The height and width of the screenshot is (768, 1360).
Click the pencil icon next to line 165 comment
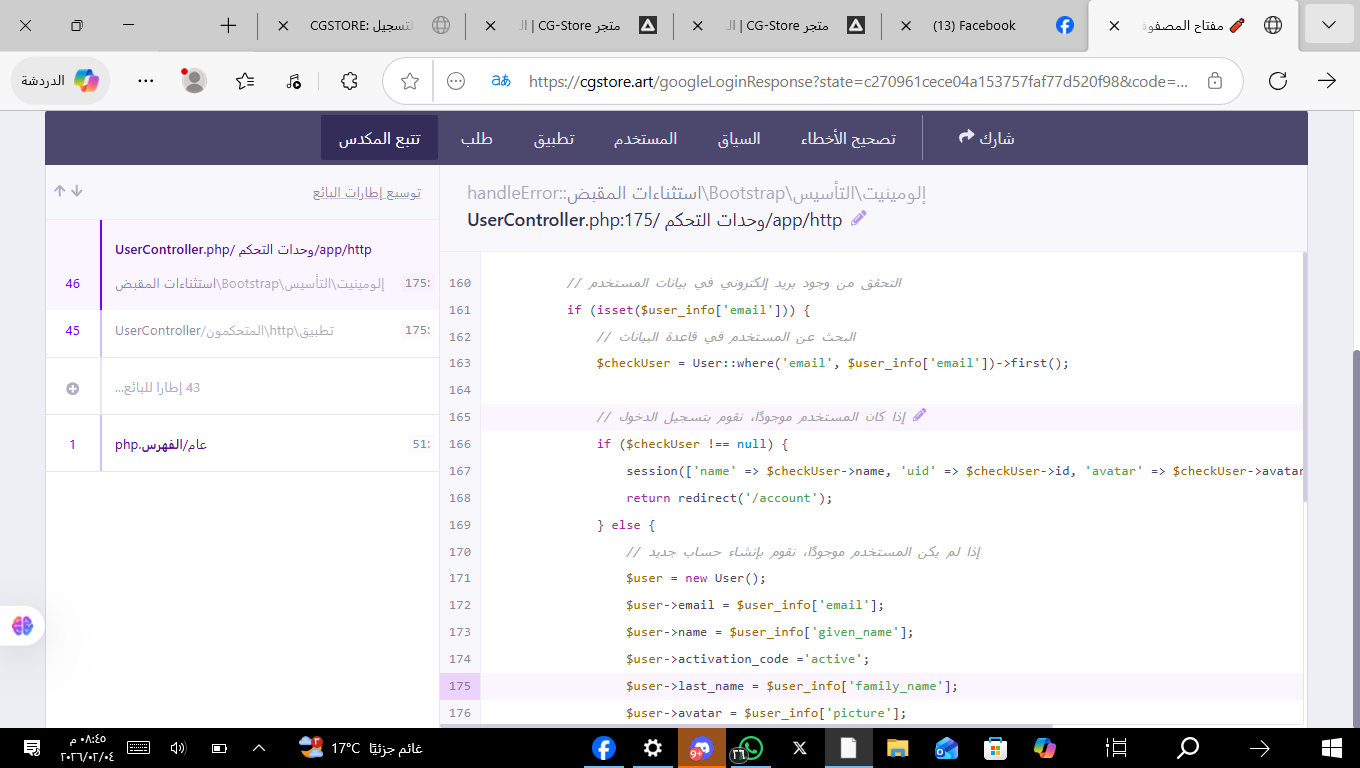pyautogui.click(x=919, y=414)
